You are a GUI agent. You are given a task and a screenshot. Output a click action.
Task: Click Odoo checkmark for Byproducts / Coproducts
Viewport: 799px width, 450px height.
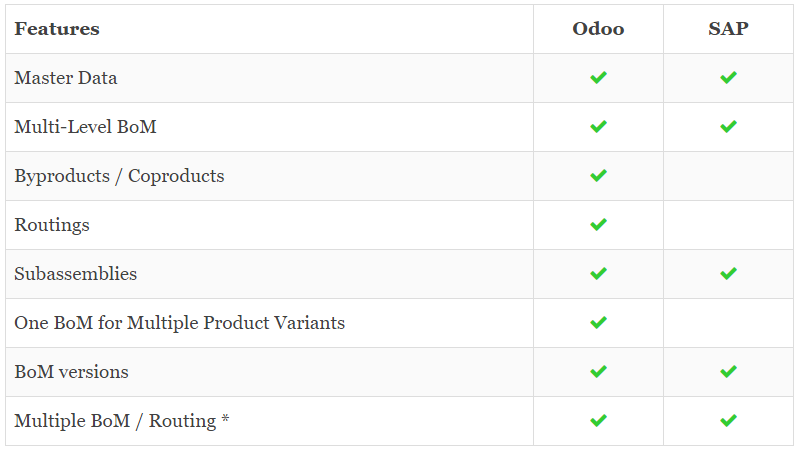tap(598, 175)
